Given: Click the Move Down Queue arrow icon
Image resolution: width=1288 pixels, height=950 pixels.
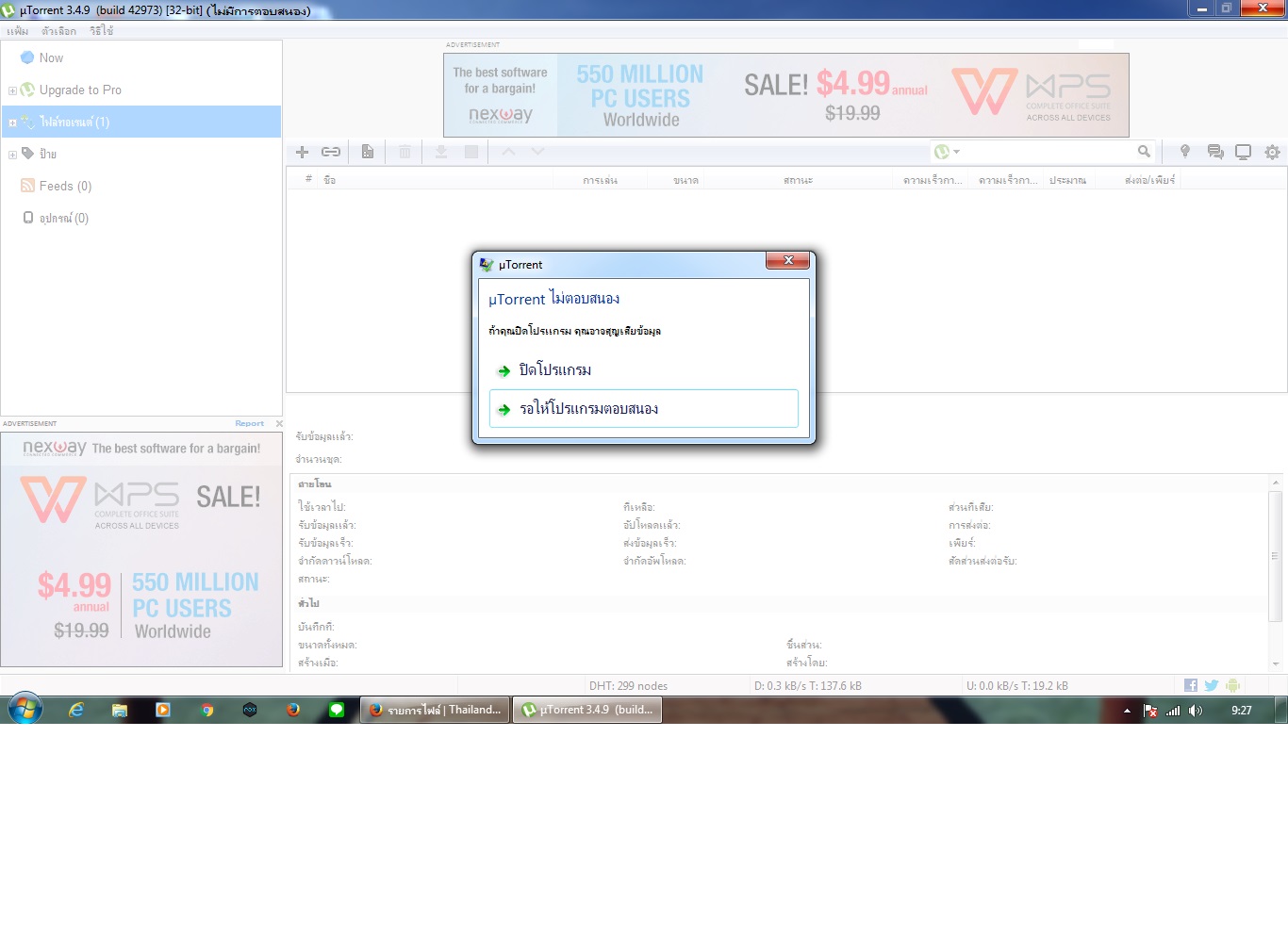Looking at the screenshot, I should tap(537, 151).
